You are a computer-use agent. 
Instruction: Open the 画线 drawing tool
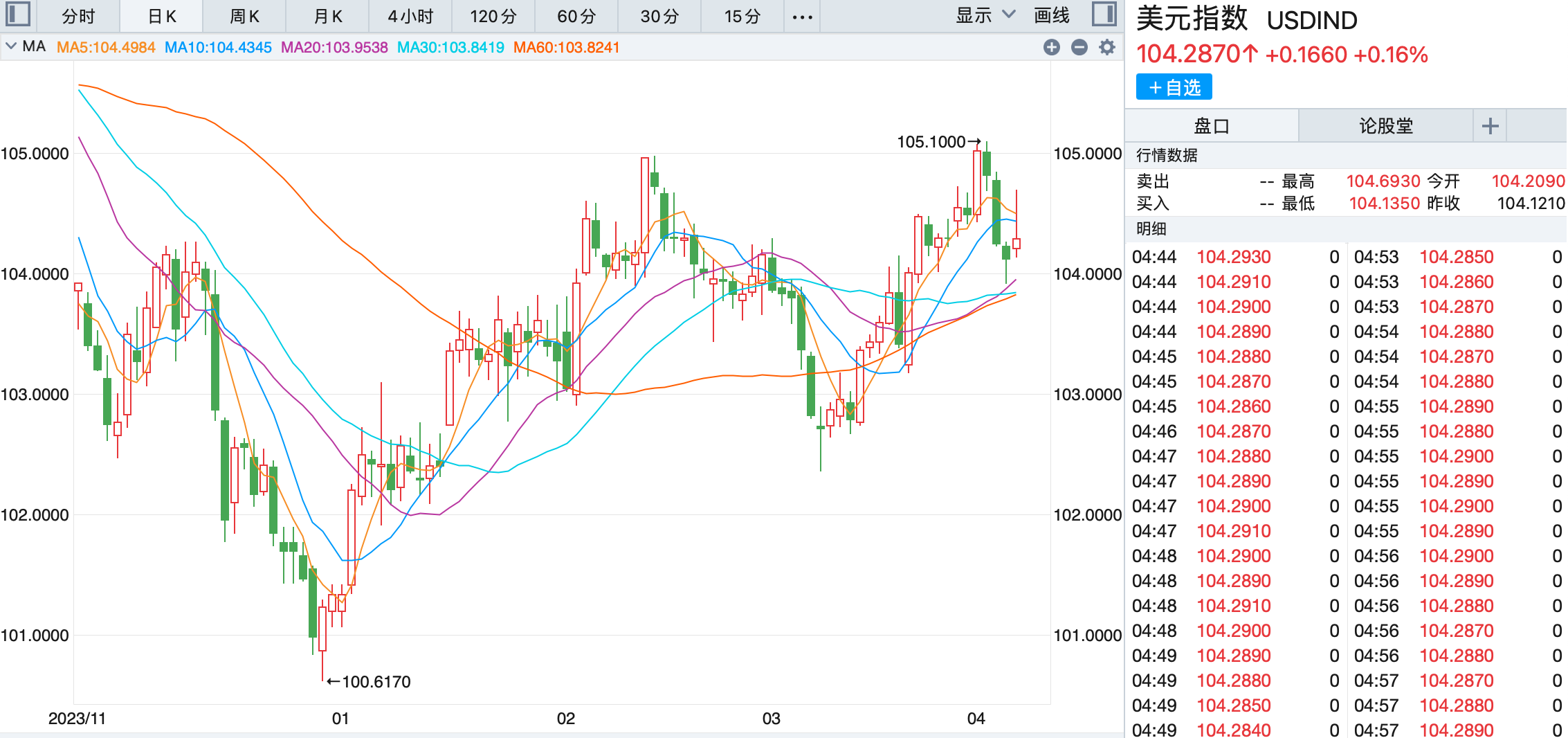point(1052,15)
